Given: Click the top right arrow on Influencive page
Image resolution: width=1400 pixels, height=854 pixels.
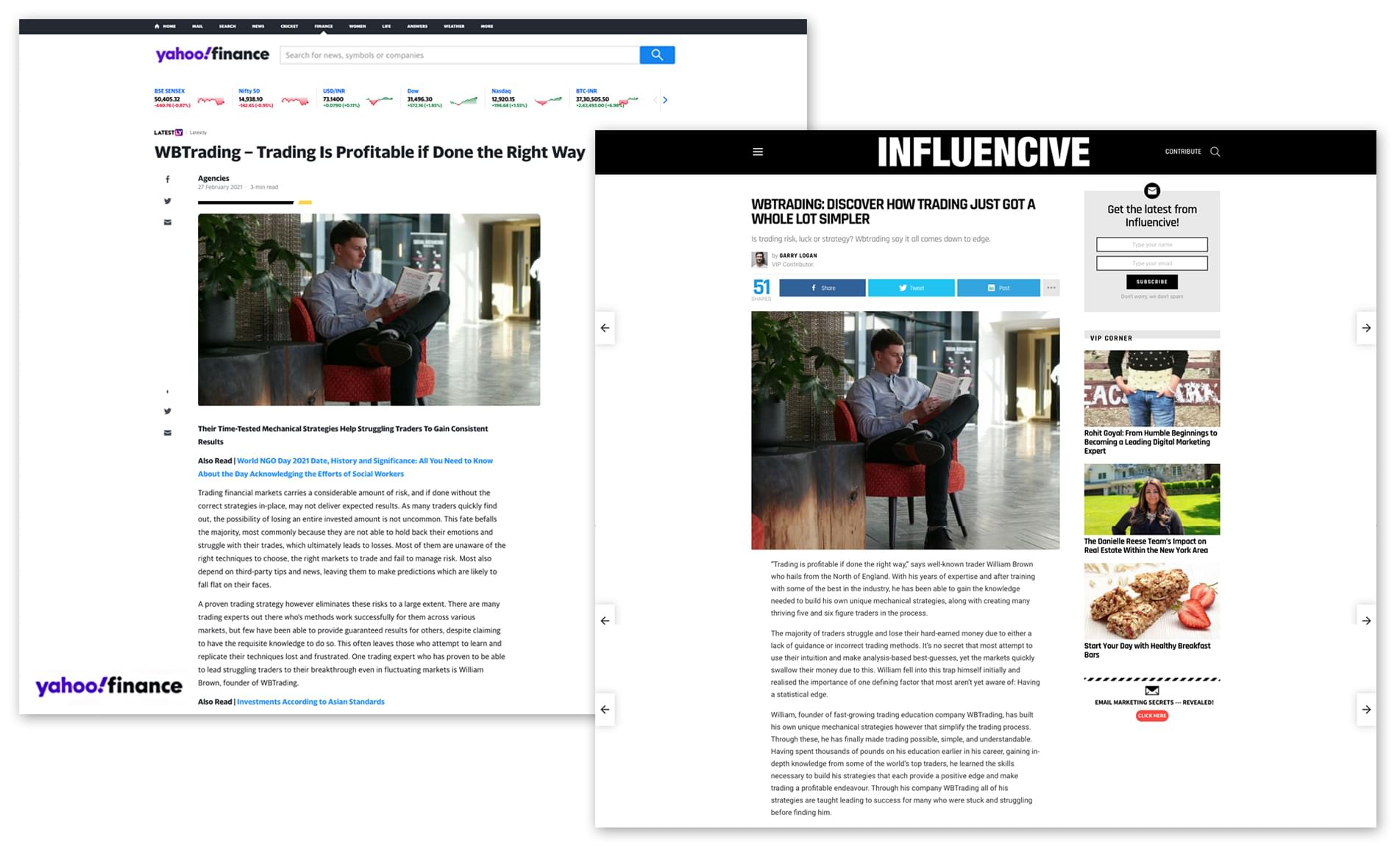Looking at the screenshot, I should [x=1366, y=328].
